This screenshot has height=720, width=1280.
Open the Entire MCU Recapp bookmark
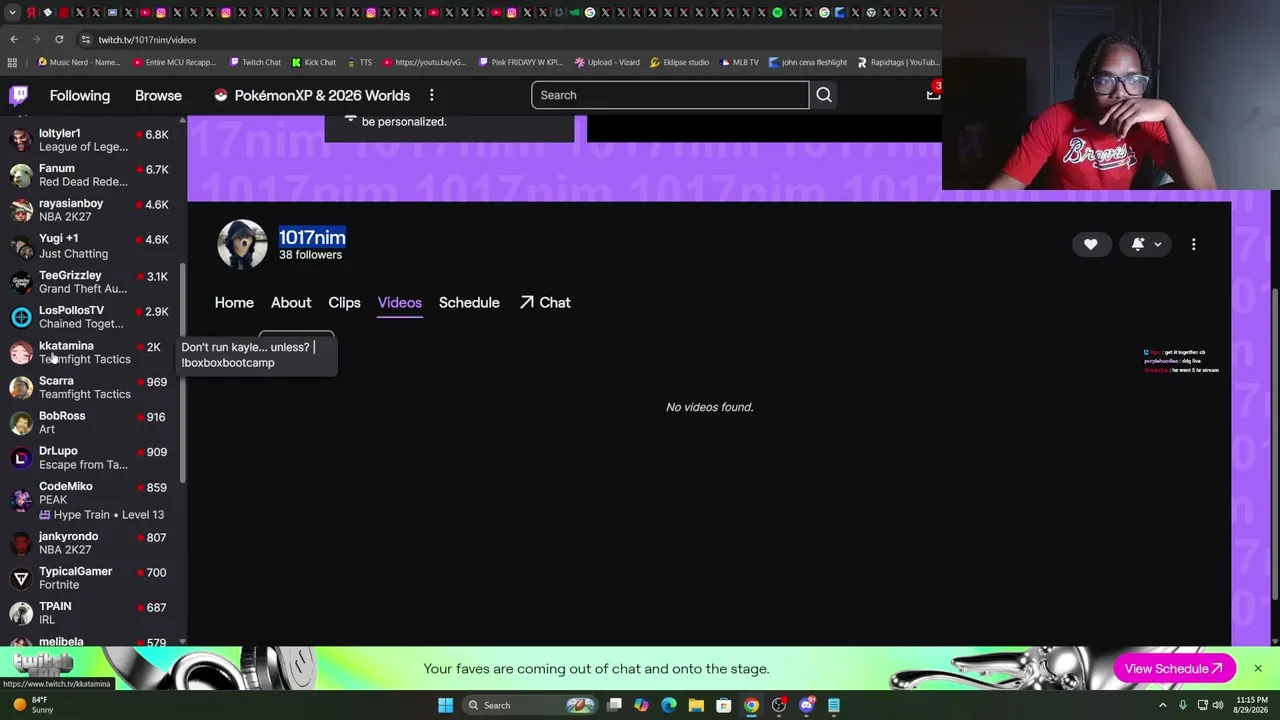[x=174, y=62]
